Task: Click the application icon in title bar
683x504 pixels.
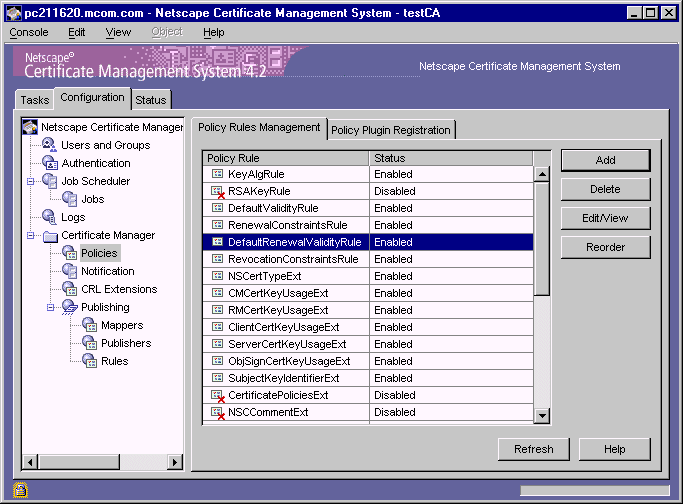Action: pos(14,13)
